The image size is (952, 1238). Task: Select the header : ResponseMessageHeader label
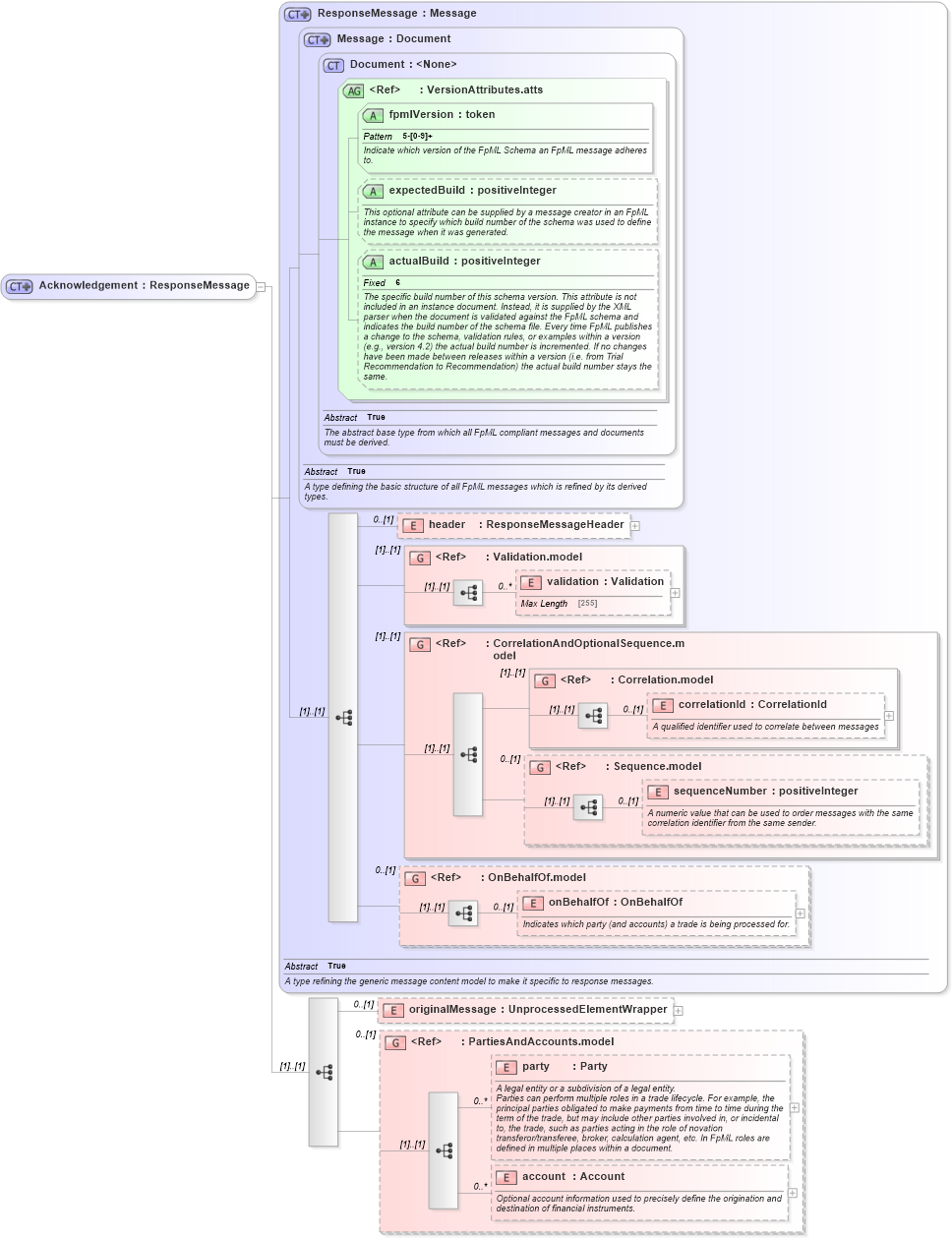[x=526, y=524]
